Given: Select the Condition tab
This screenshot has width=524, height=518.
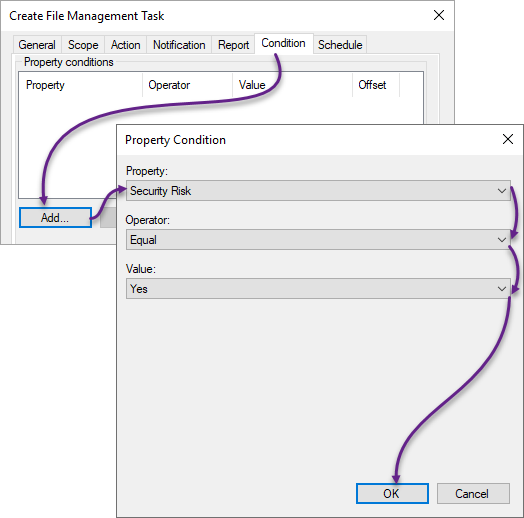Looking at the screenshot, I should pos(283,43).
